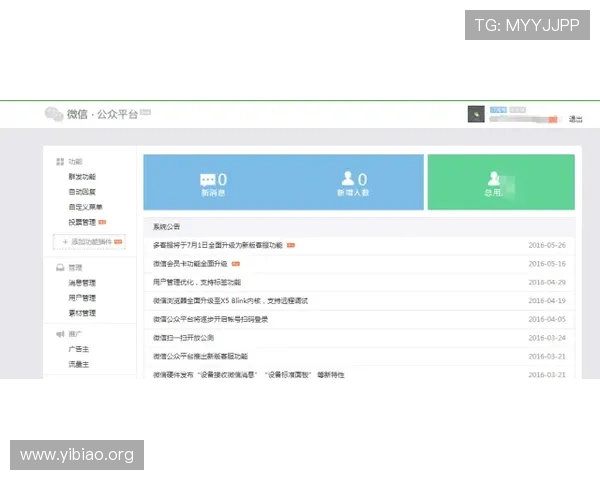
Task: Open announcement about X5 Blink内核 upgrade
Action: pyautogui.click(x=230, y=301)
